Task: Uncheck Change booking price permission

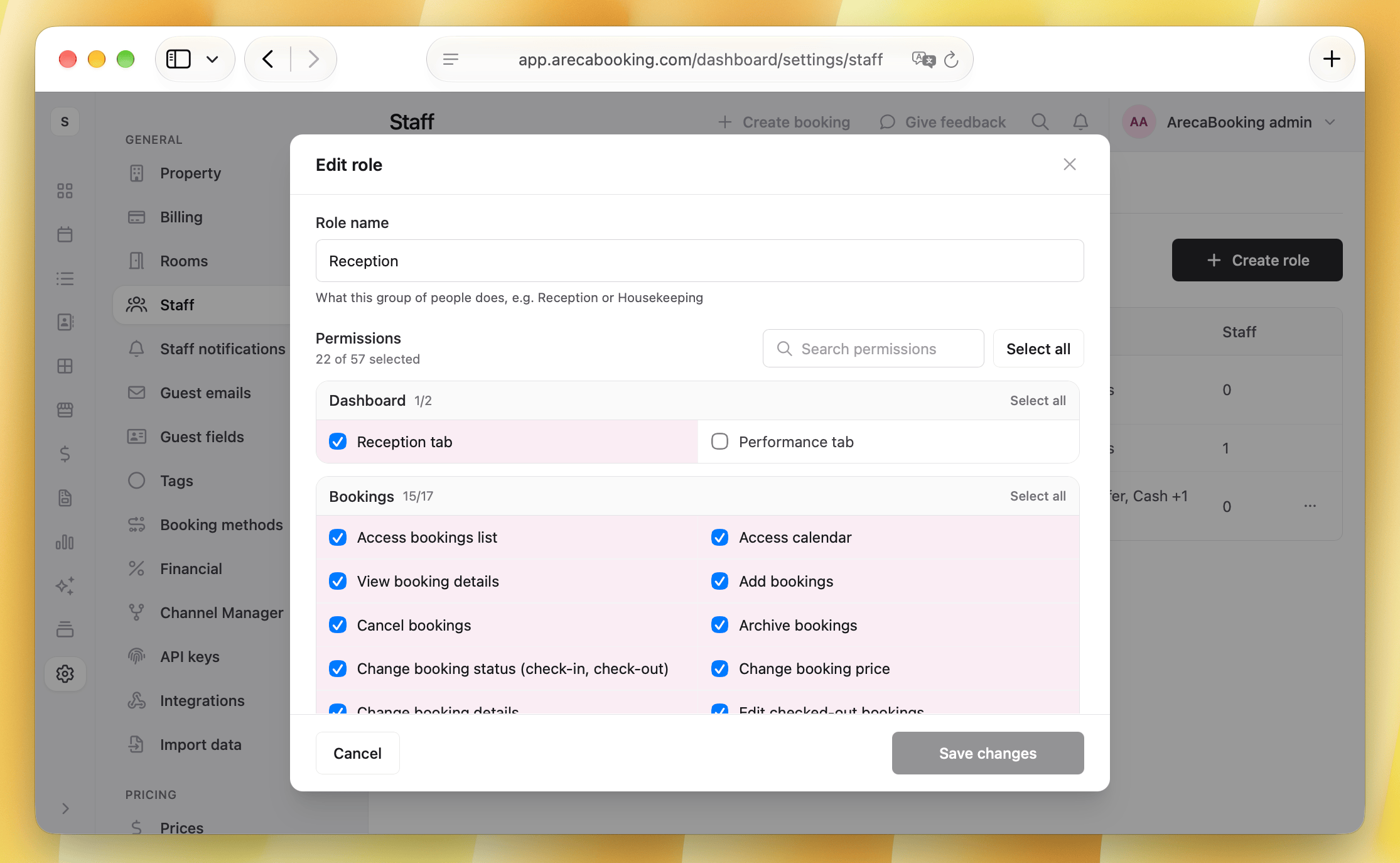Action: 719,668
